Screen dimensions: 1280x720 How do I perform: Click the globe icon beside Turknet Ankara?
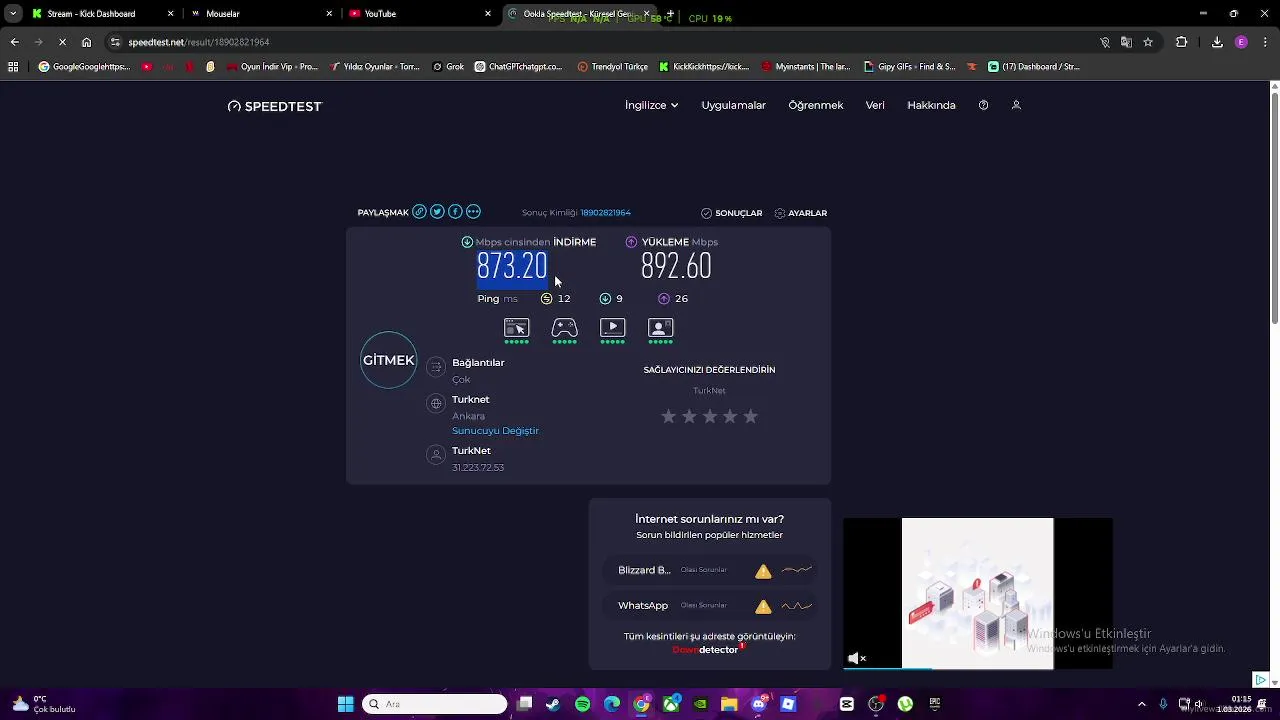click(436, 404)
